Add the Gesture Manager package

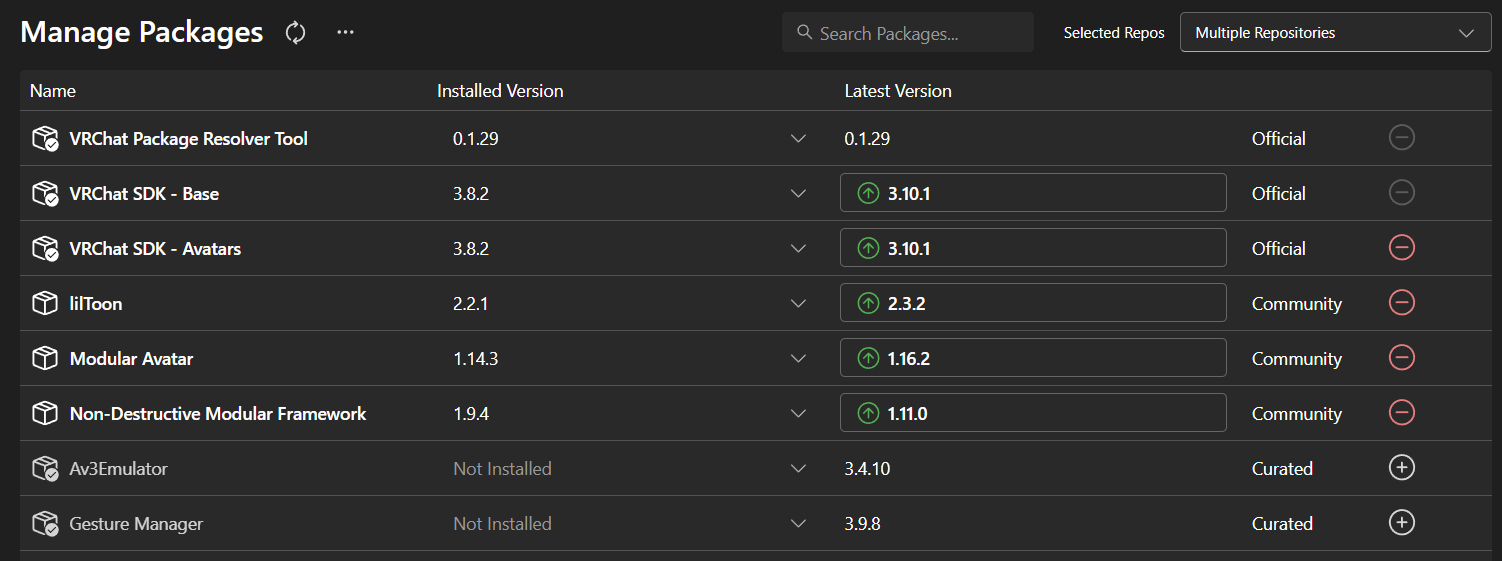(x=1402, y=522)
